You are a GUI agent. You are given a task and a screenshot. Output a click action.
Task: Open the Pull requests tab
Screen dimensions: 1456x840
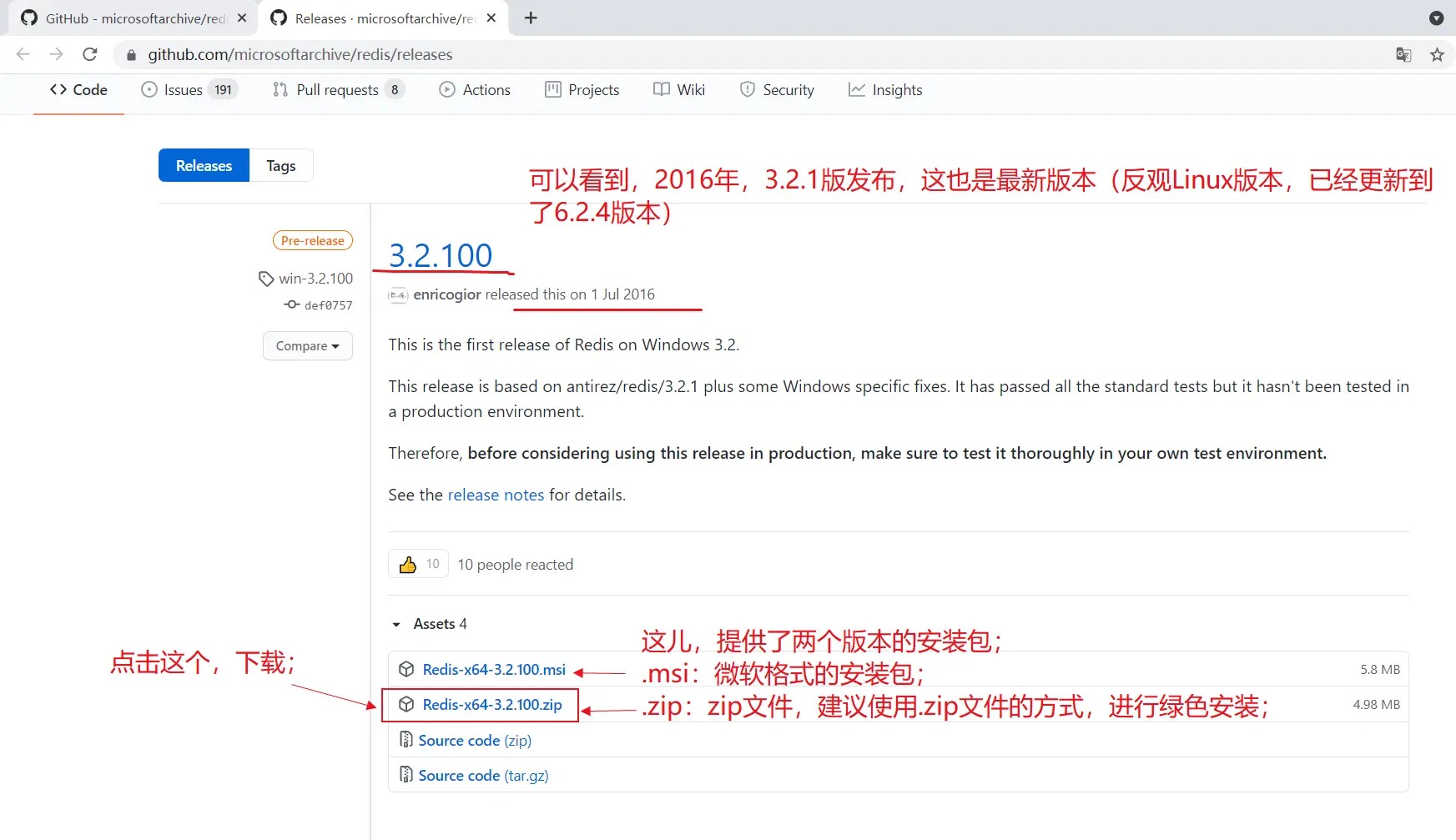pos(337,90)
